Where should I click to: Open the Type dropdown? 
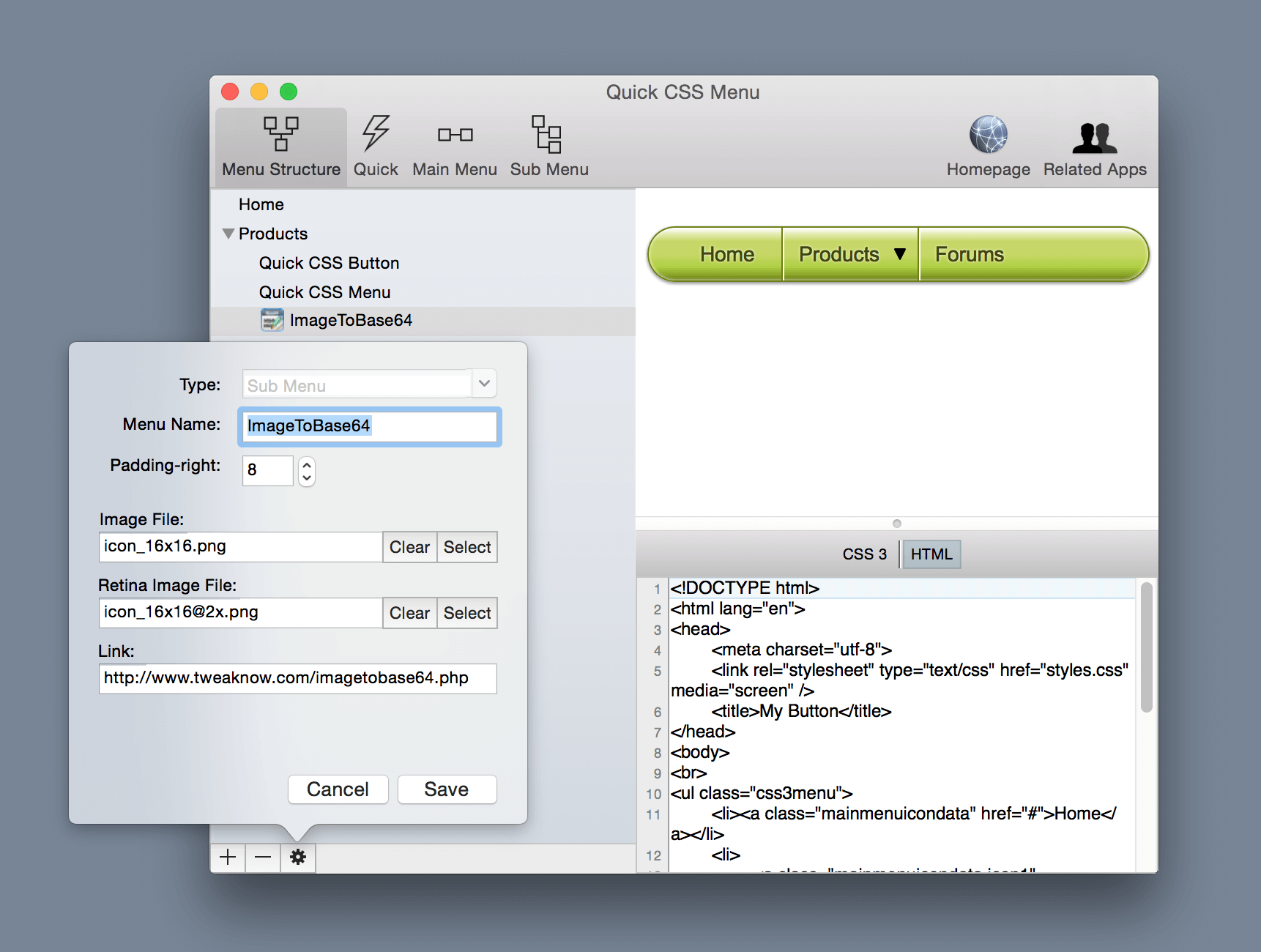(x=484, y=384)
